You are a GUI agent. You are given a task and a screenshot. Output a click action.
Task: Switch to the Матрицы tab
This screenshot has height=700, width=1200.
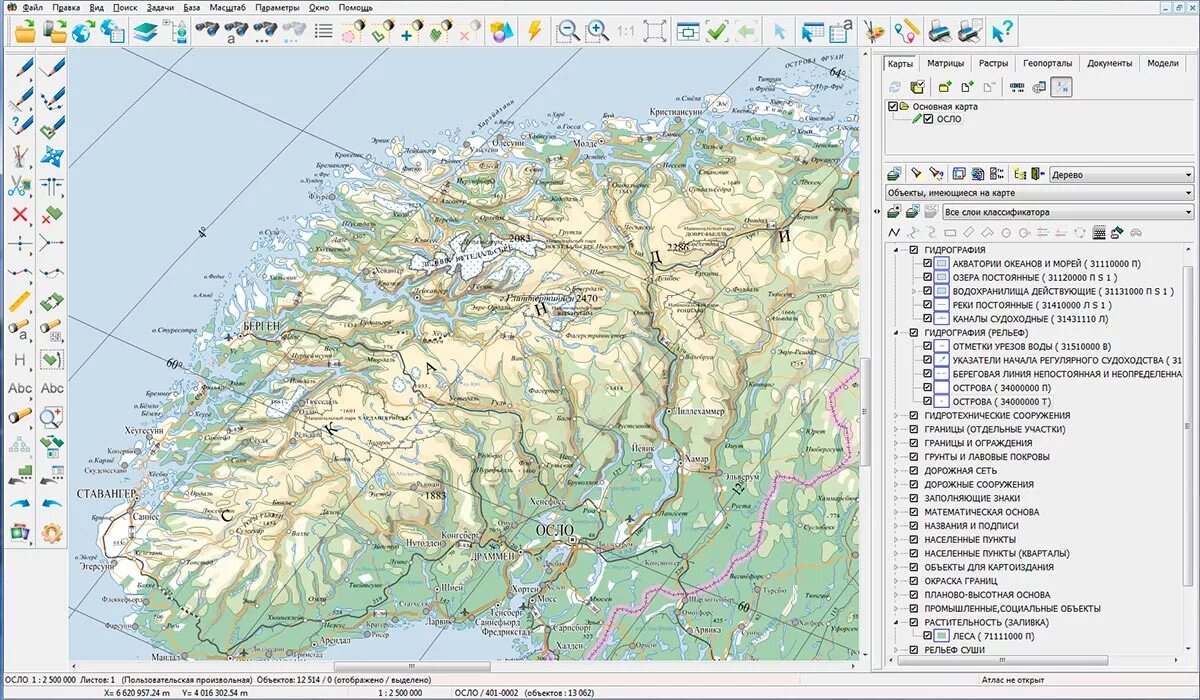coord(945,63)
